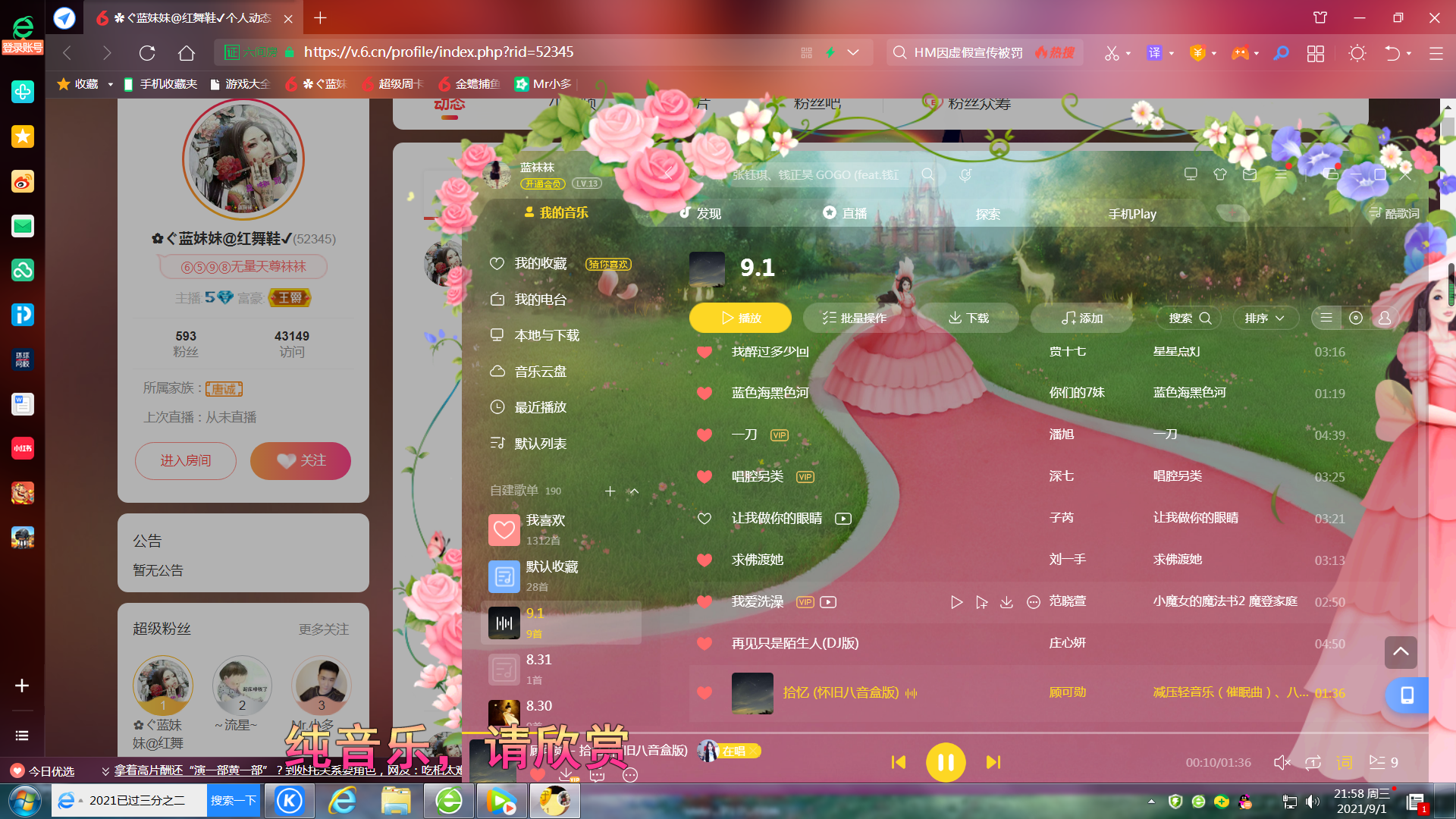The height and width of the screenshot is (819, 1456).
Task: Click the desktop display icon in the player header
Action: 1191,174
